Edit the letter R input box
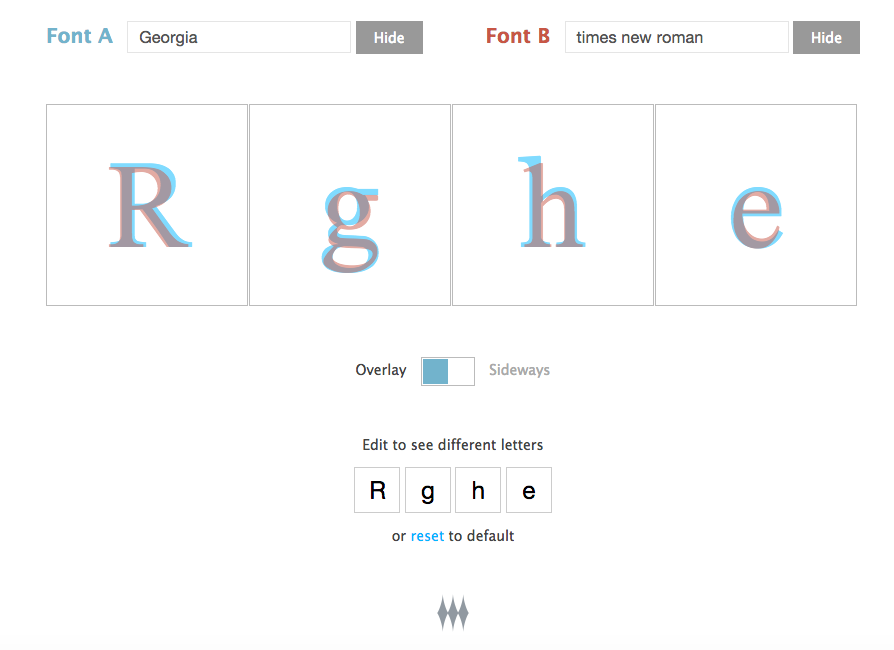This screenshot has height=650, width=894. [377, 490]
